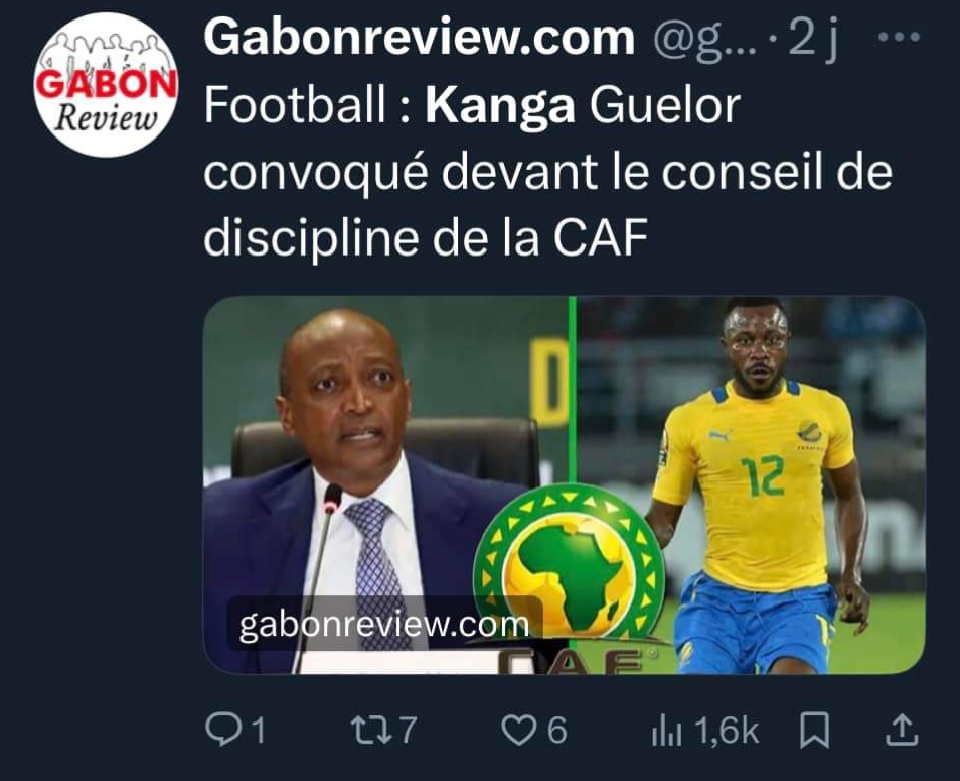The width and height of the screenshot is (960, 781).
Task: Click the 1,6k views count
Action: [727, 731]
